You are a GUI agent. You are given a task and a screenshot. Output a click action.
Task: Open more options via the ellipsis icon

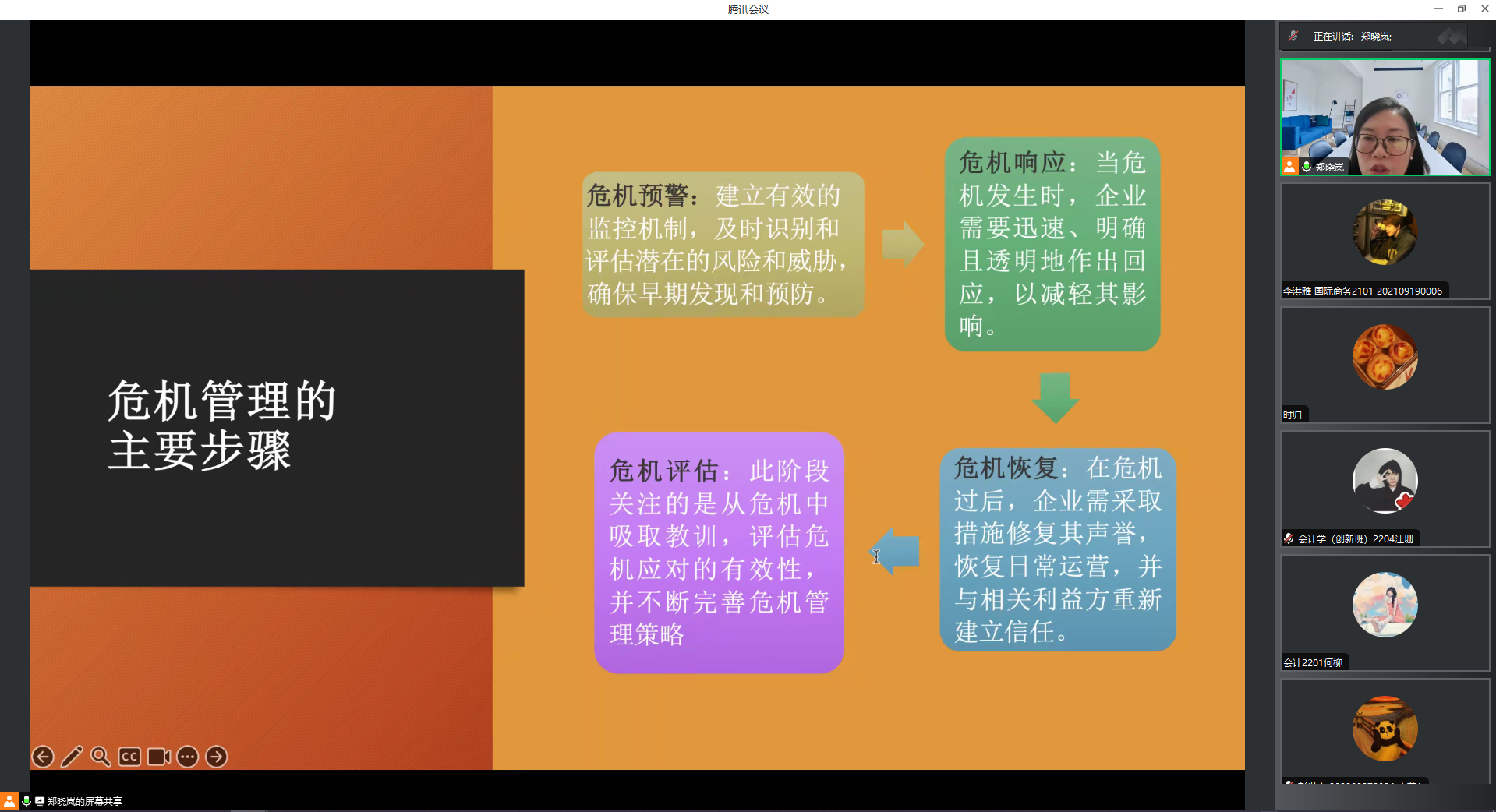(x=187, y=756)
